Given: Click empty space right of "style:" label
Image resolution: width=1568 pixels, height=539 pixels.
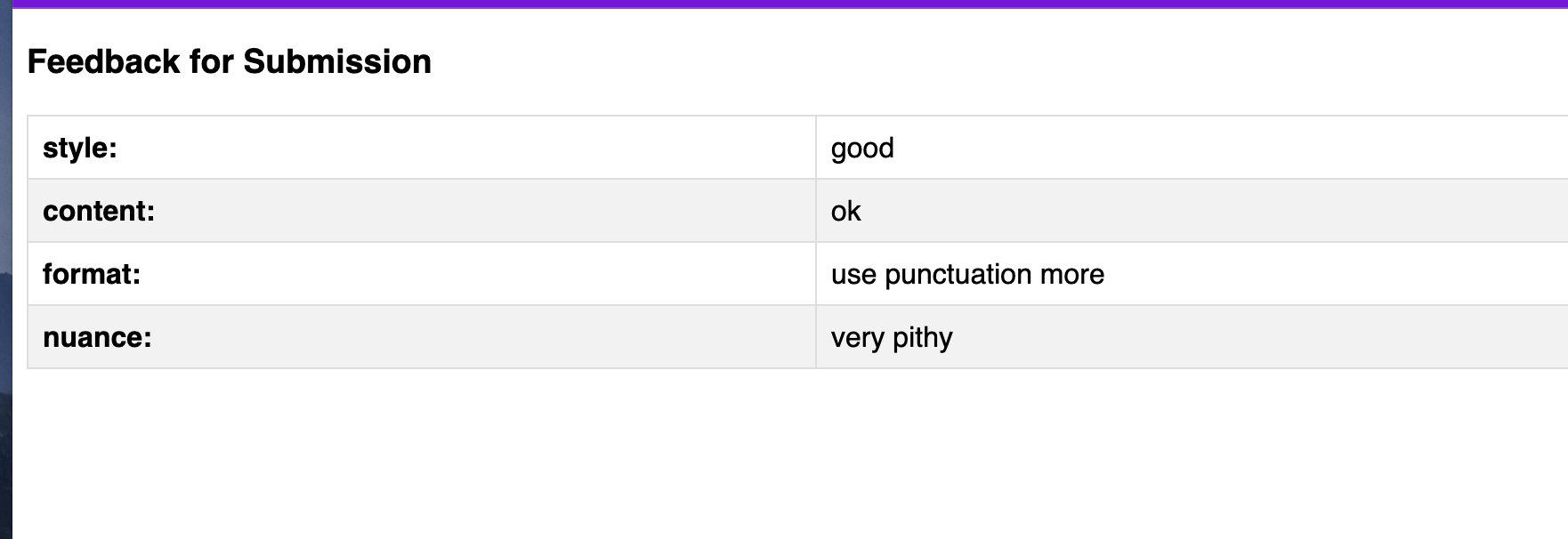Looking at the screenshot, I should (445, 148).
